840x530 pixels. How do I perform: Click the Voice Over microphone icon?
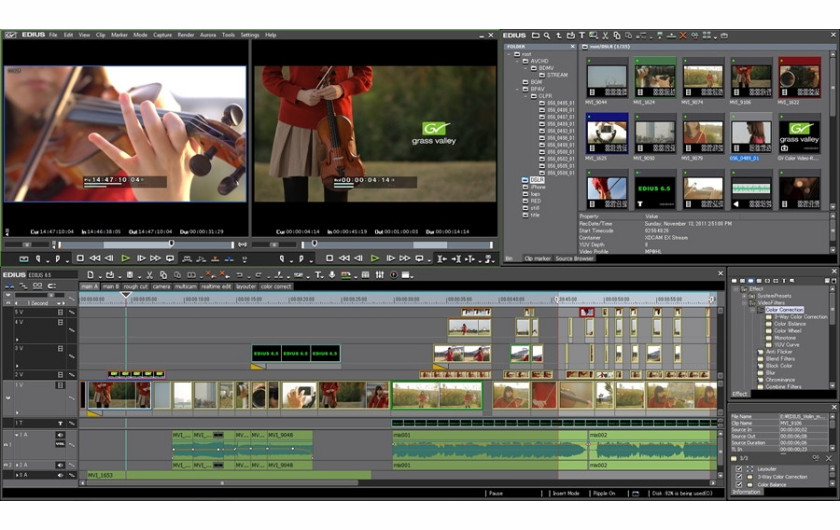332,275
